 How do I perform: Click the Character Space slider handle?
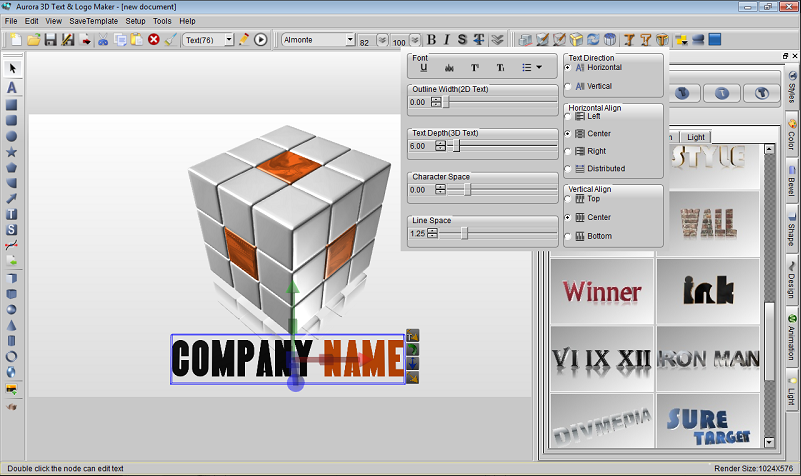(x=467, y=190)
